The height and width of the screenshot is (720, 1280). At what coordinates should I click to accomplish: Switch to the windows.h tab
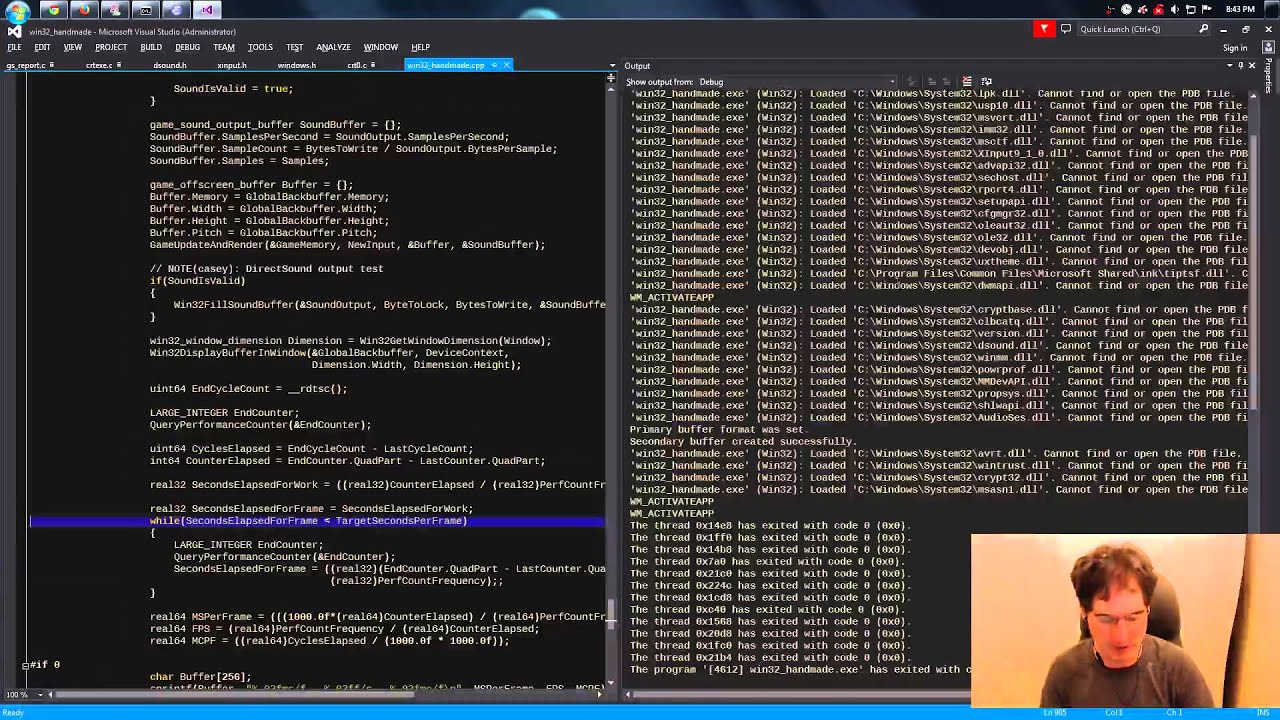pyautogui.click(x=297, y=66)
